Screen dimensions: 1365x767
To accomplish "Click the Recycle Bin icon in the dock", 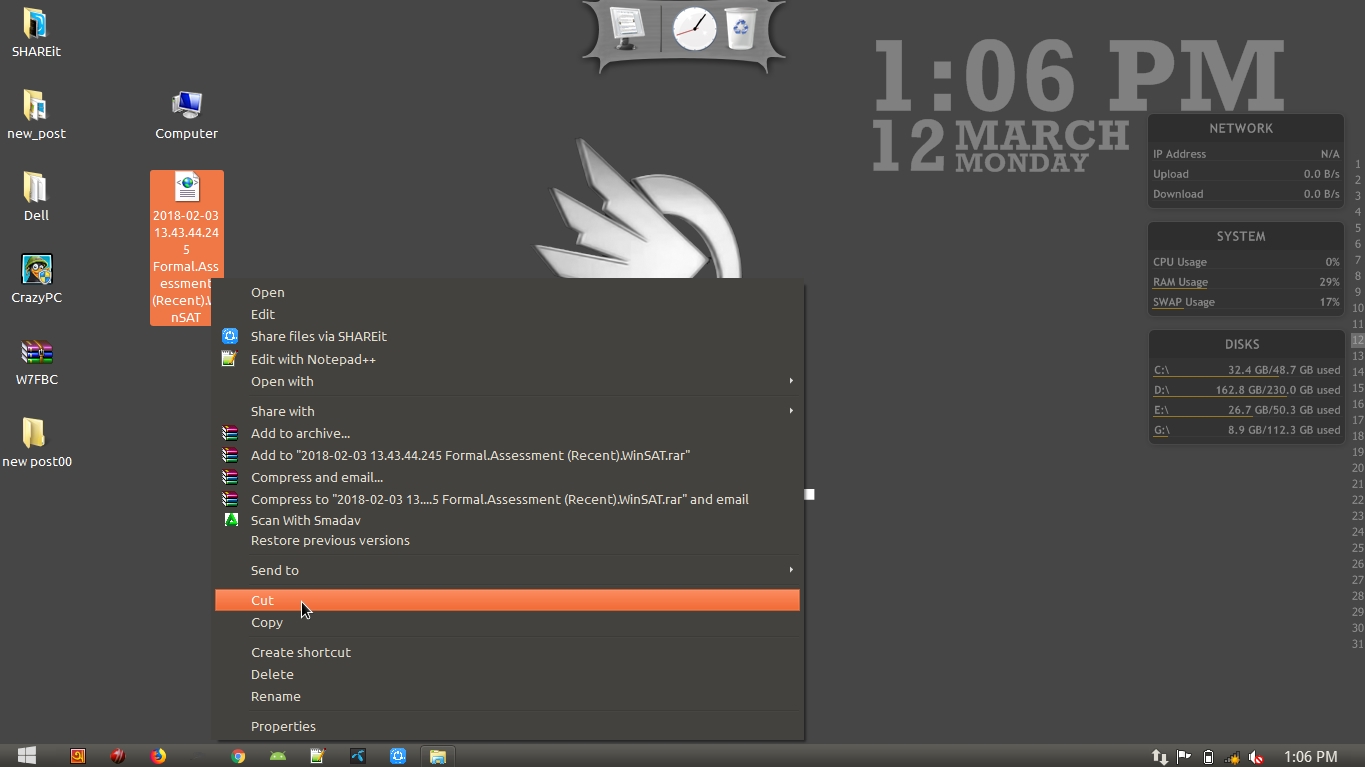I will point(741,29).
